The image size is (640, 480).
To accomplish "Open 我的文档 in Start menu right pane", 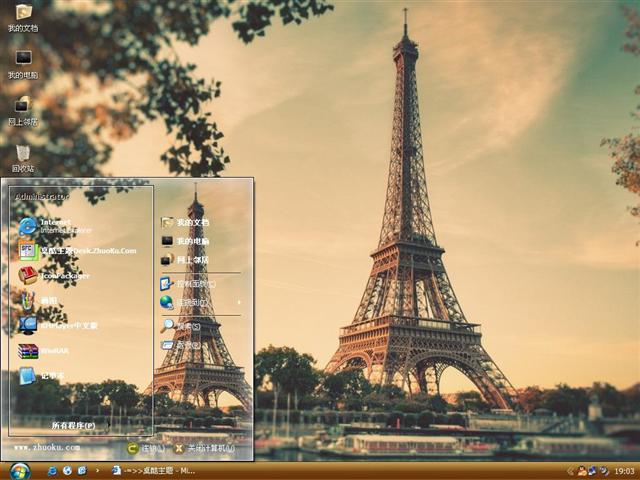I will coord(185,222).
